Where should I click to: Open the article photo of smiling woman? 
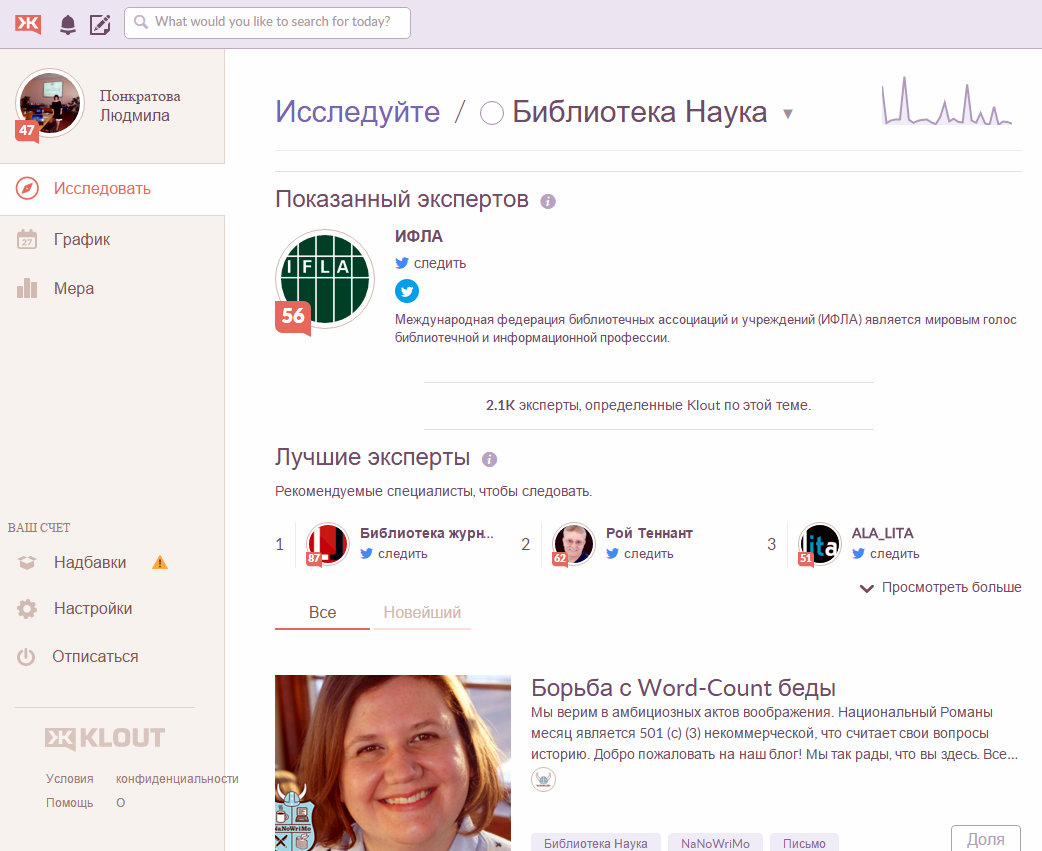[393, 763]
